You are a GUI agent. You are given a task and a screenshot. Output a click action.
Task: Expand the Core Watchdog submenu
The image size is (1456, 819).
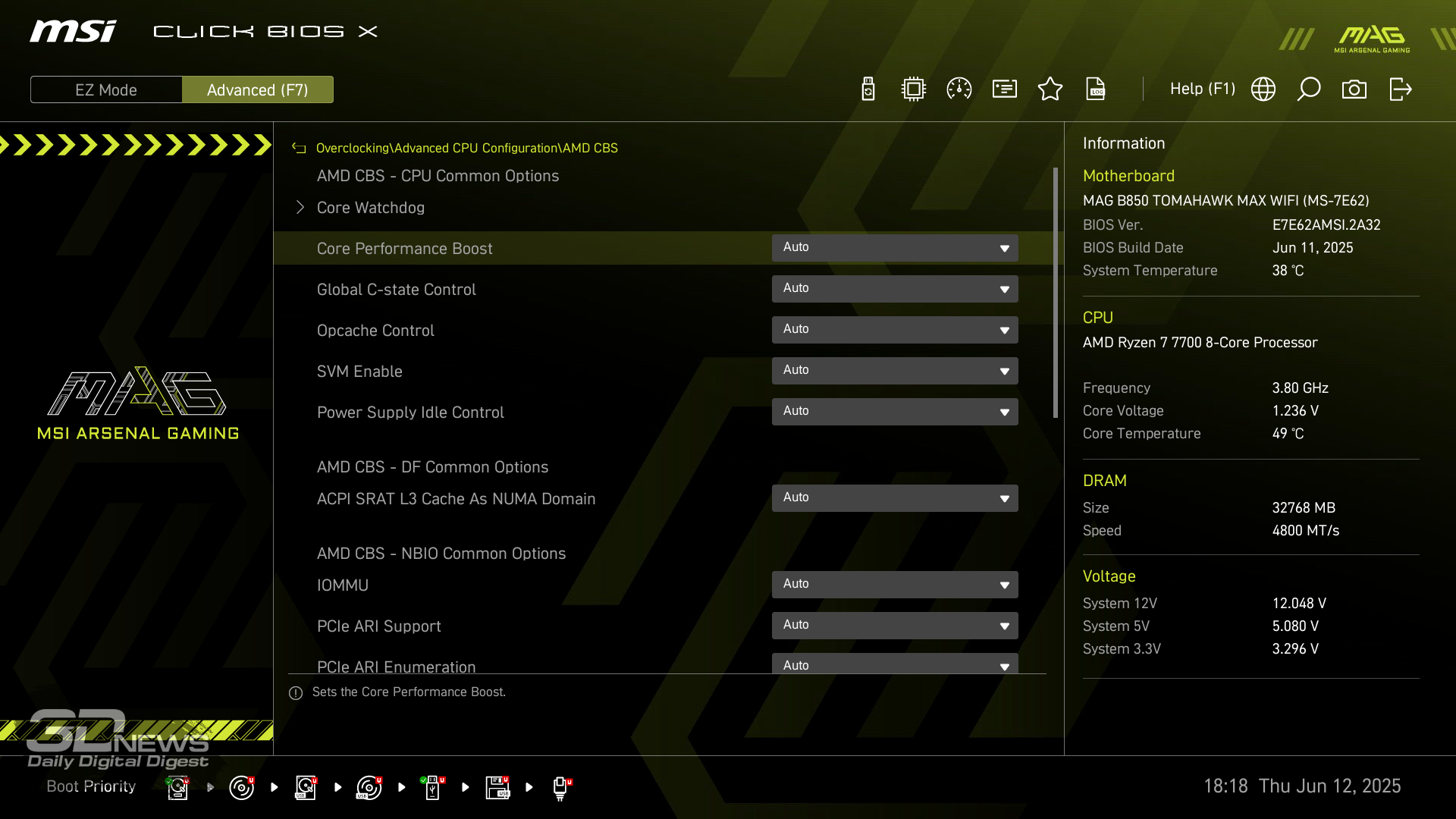(x=370, y=208)
